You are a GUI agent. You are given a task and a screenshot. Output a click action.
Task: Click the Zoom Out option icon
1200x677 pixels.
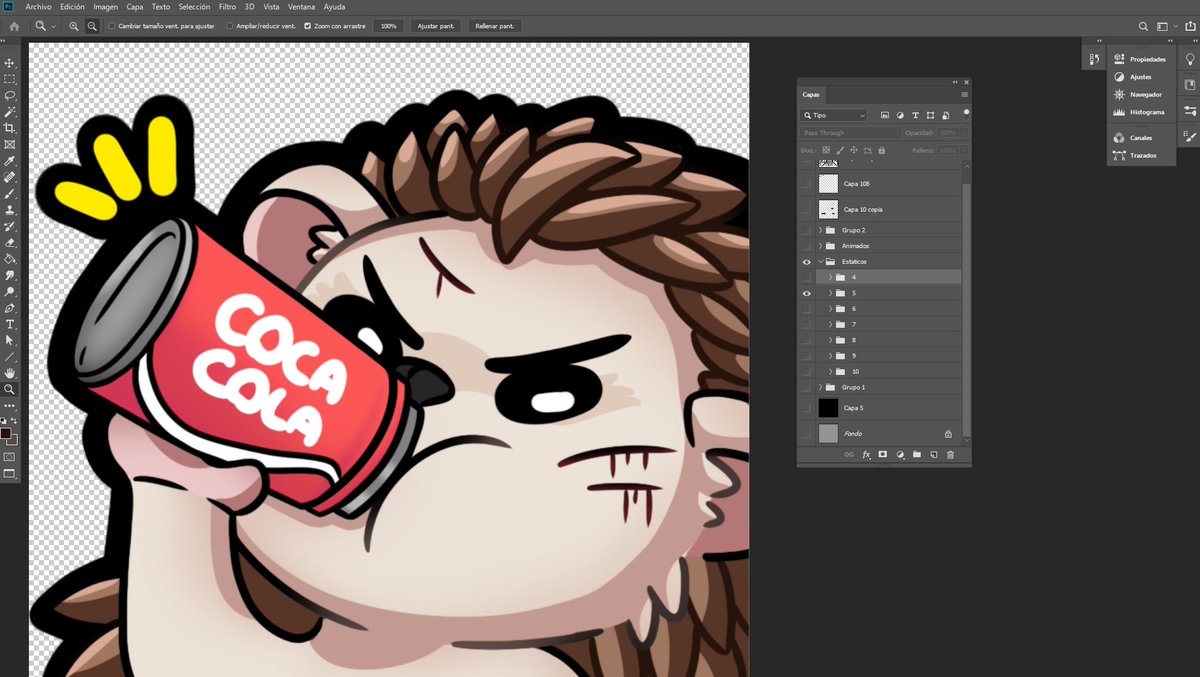(92, 26)
